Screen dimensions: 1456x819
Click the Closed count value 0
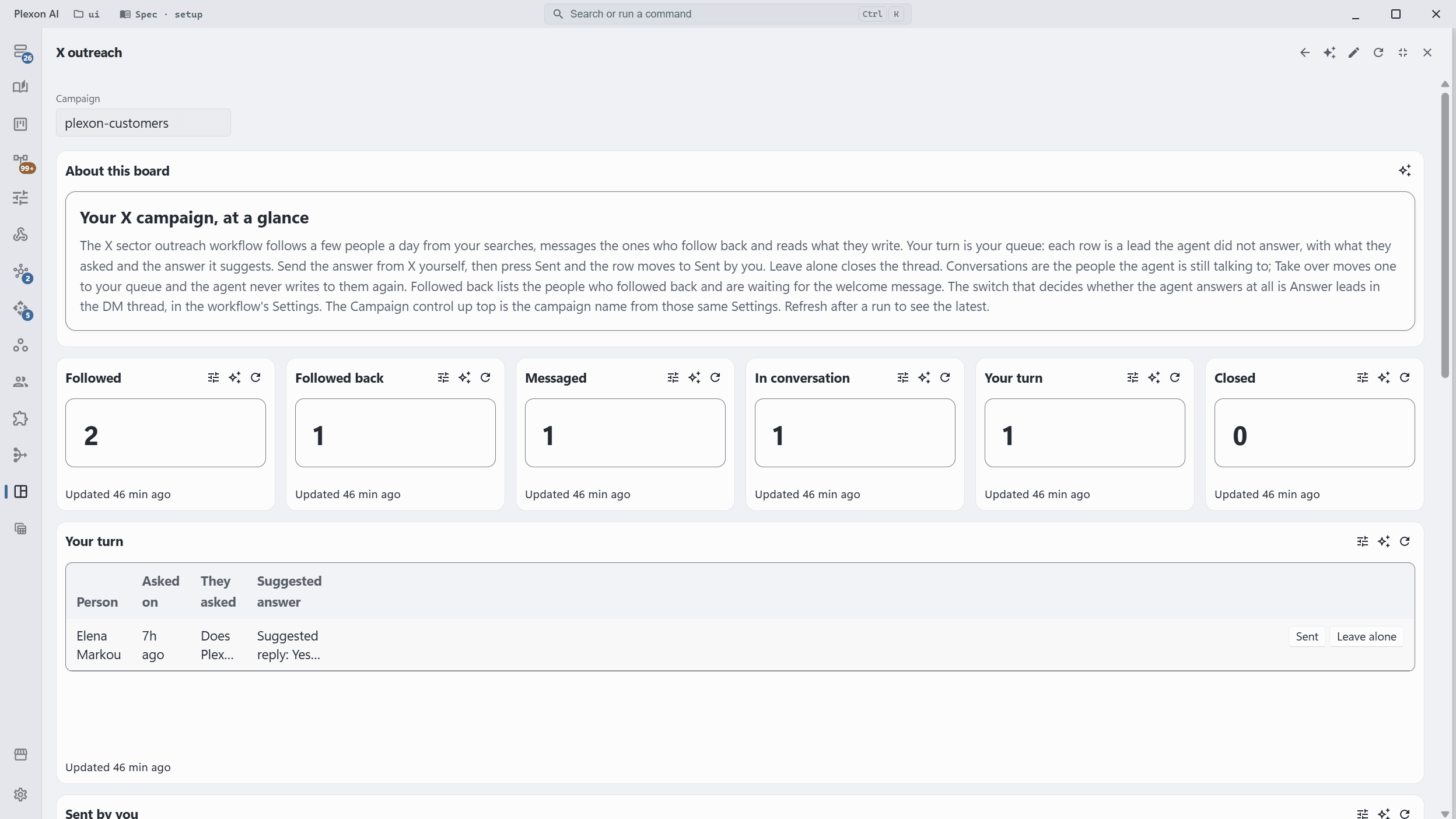coord(1240,436)
